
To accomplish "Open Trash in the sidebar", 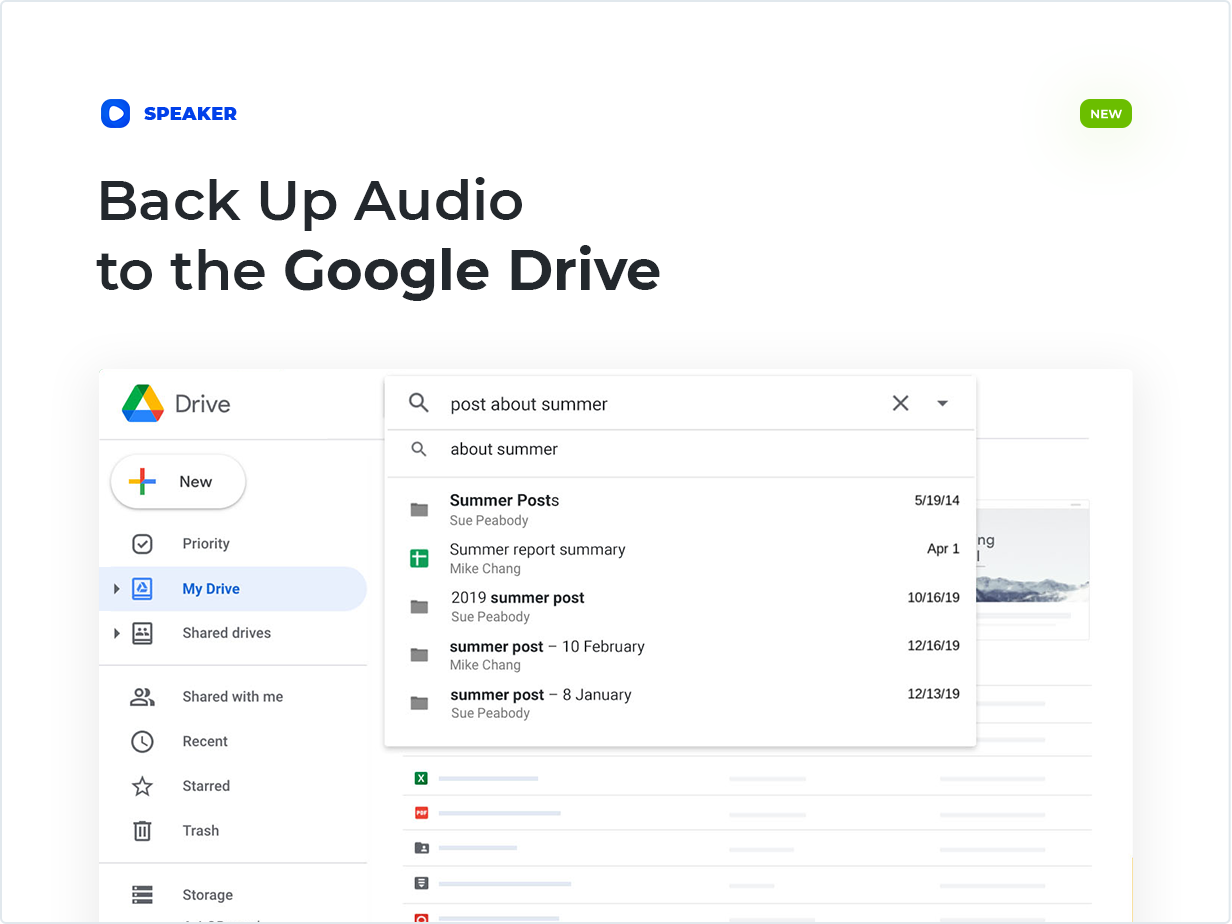I will click(200, 830).
